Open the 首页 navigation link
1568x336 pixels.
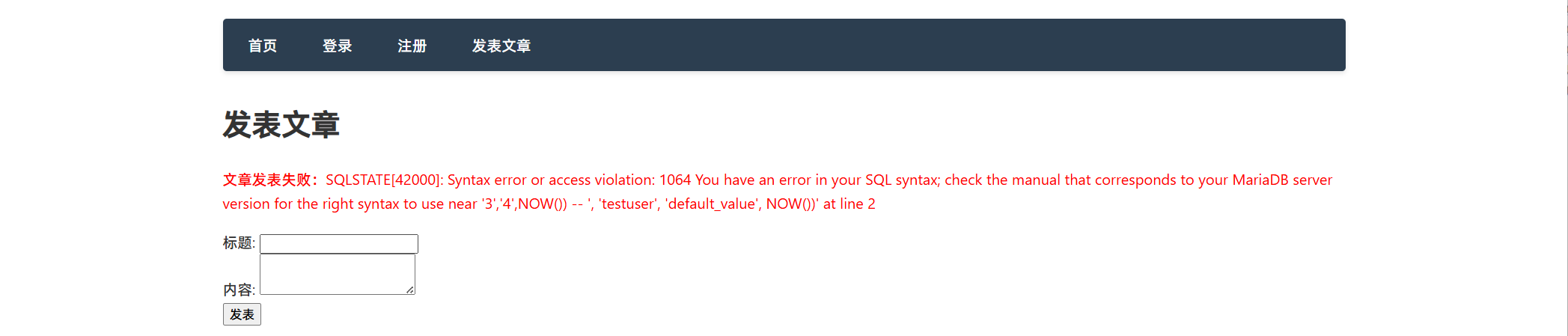263,46
